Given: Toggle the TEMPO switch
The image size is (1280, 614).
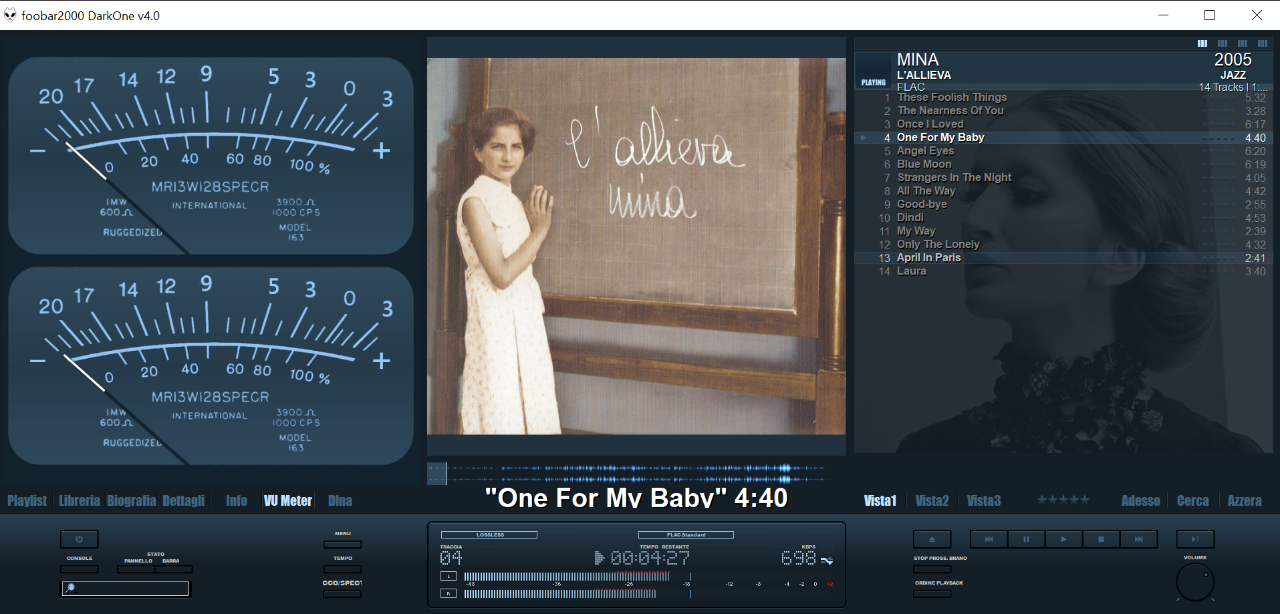Looking at the screenshot, I should [342, 569].
